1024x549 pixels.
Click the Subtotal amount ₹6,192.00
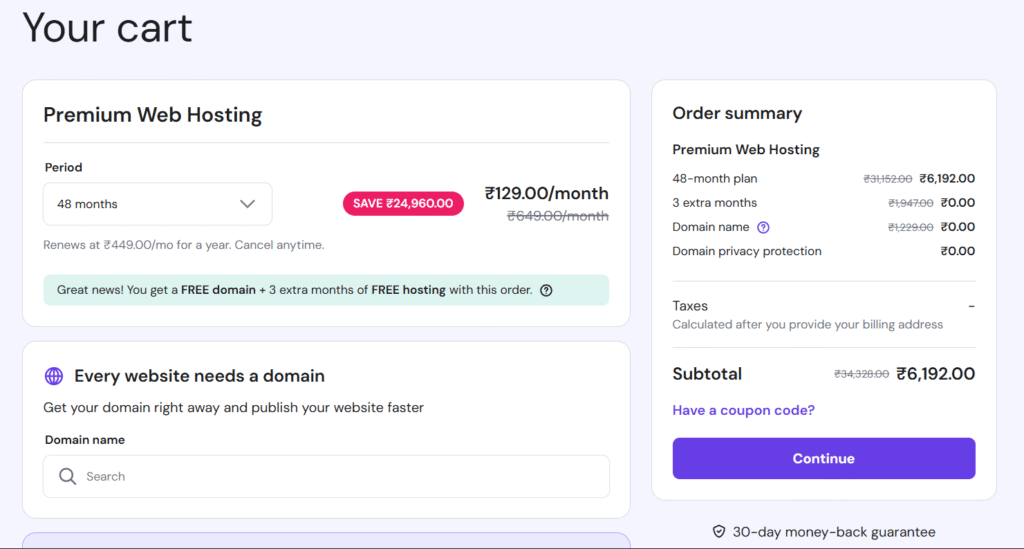(x=935, y=374)
